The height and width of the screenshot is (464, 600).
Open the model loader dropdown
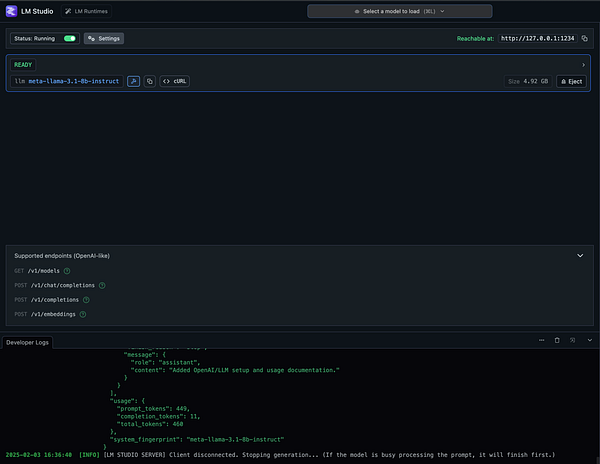point(399,11)
